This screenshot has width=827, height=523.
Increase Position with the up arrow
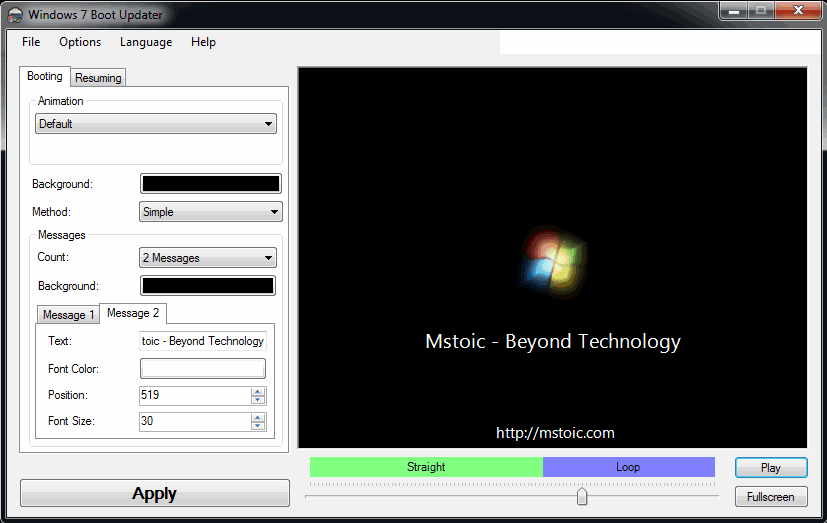(258, 391)
